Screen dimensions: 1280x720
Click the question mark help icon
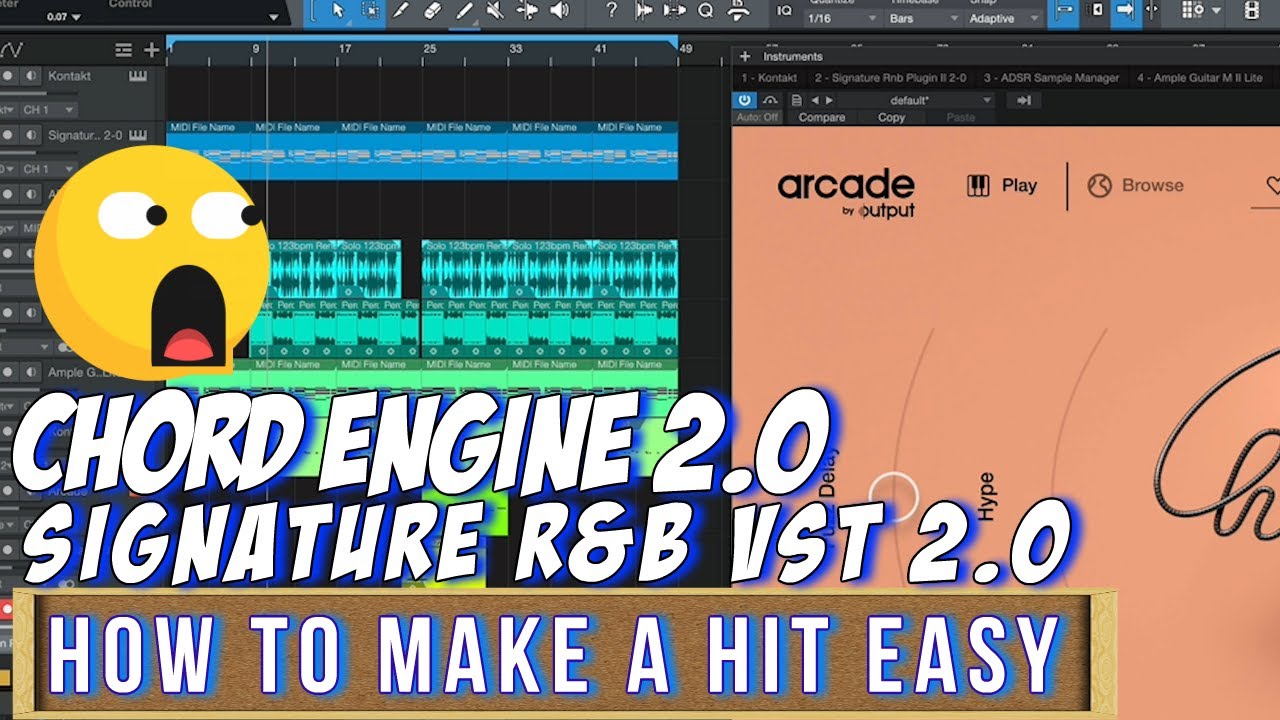point(612,11)
